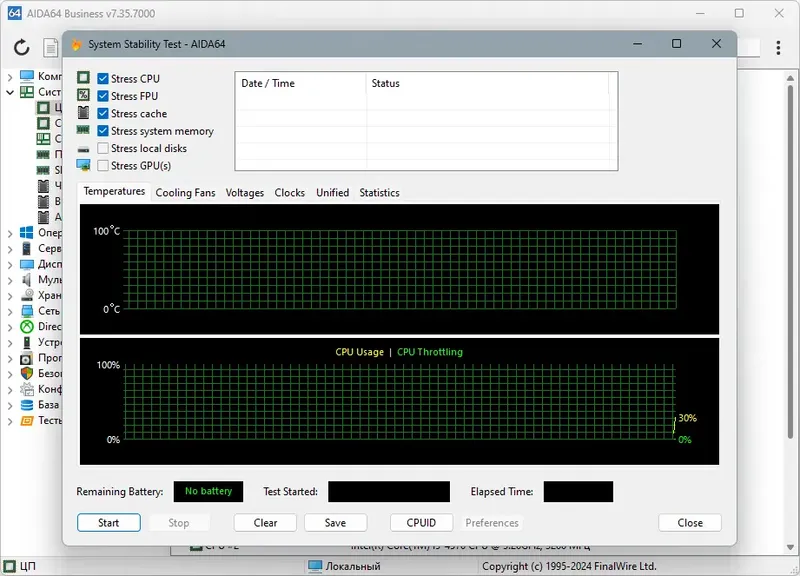
Task: Click the Windows logo icon next to Опер
Action: coord(27,233)
